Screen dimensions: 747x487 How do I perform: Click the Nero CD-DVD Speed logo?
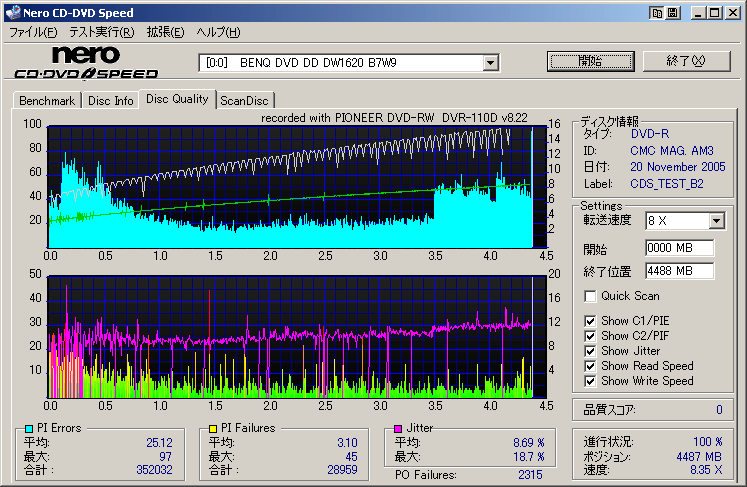86,62
